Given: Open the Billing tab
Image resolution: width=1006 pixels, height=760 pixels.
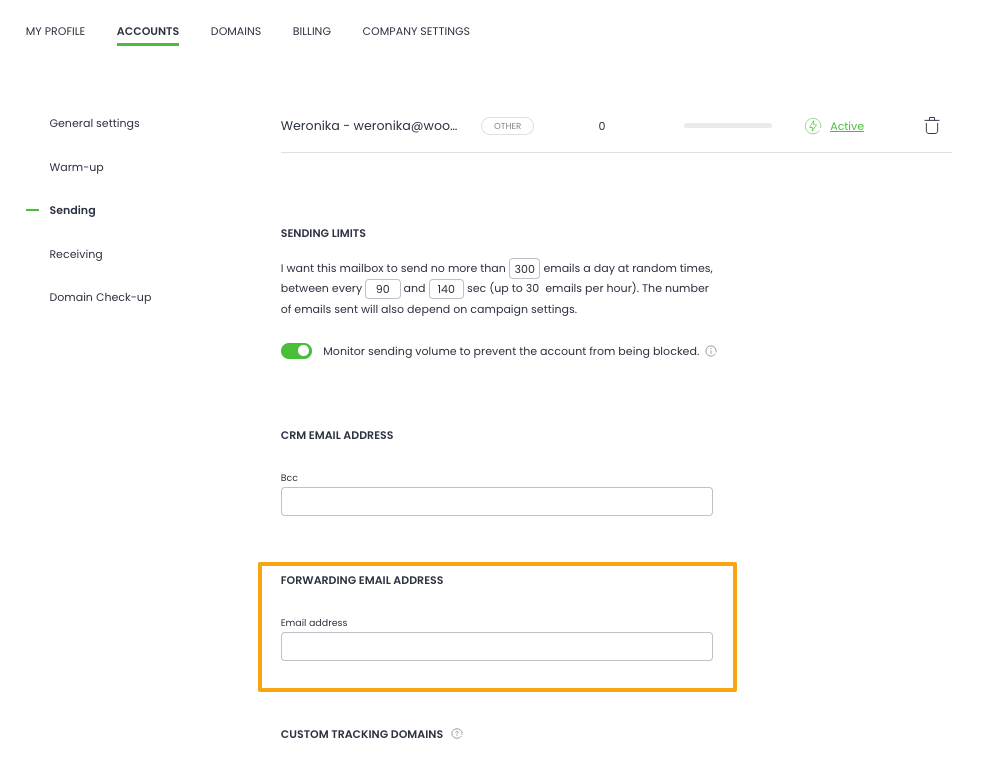Looking at the screenshot, I should (312, 31).
